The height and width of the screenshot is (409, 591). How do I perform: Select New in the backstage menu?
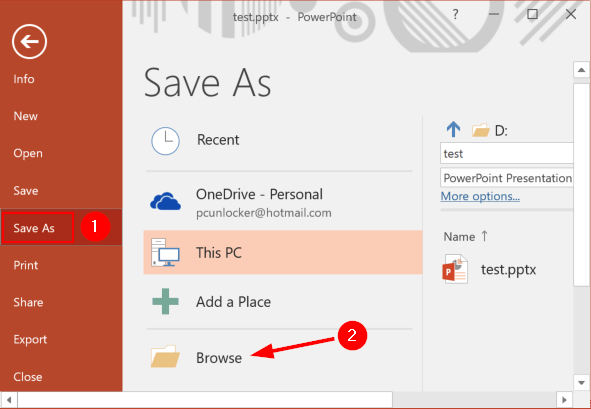coord(26,116)
